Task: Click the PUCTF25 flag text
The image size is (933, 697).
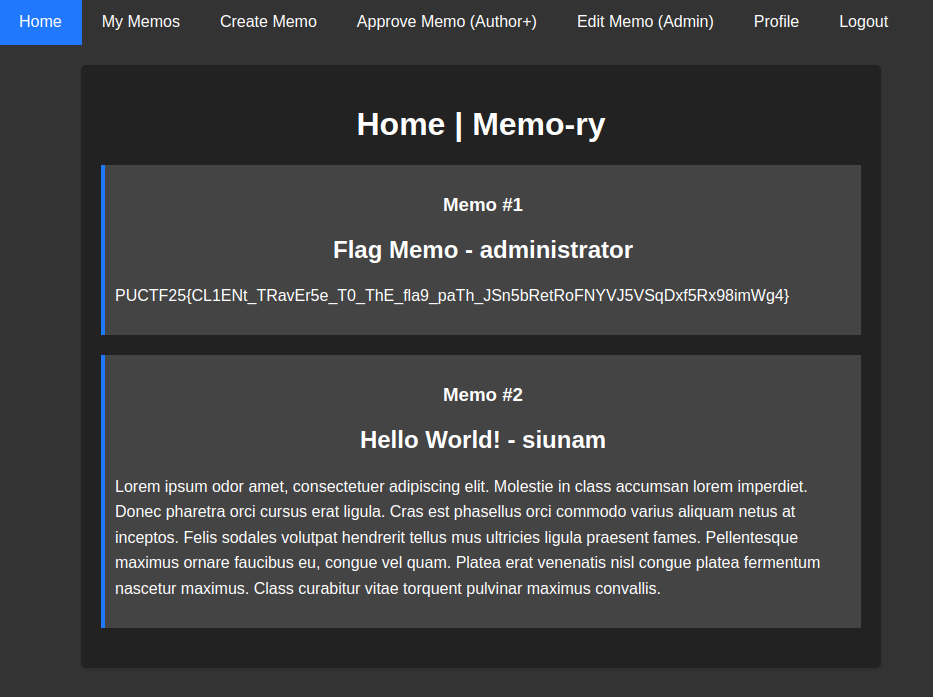Action: coord(452,296)
